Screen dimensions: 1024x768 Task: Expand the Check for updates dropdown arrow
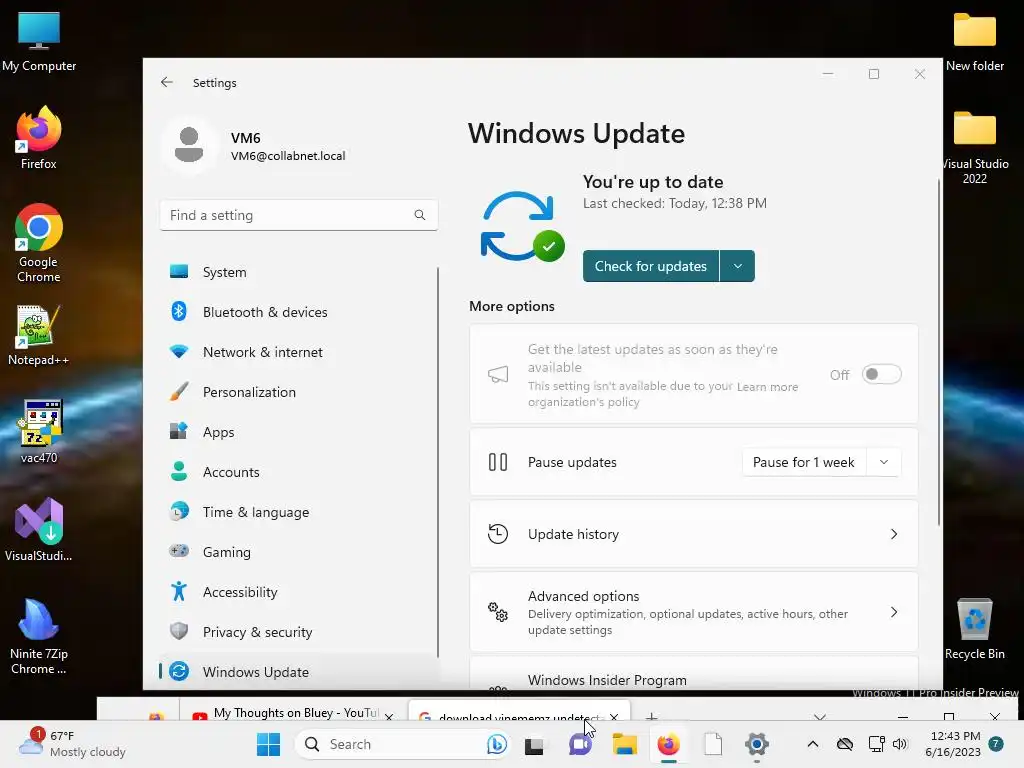coord(737,266)
